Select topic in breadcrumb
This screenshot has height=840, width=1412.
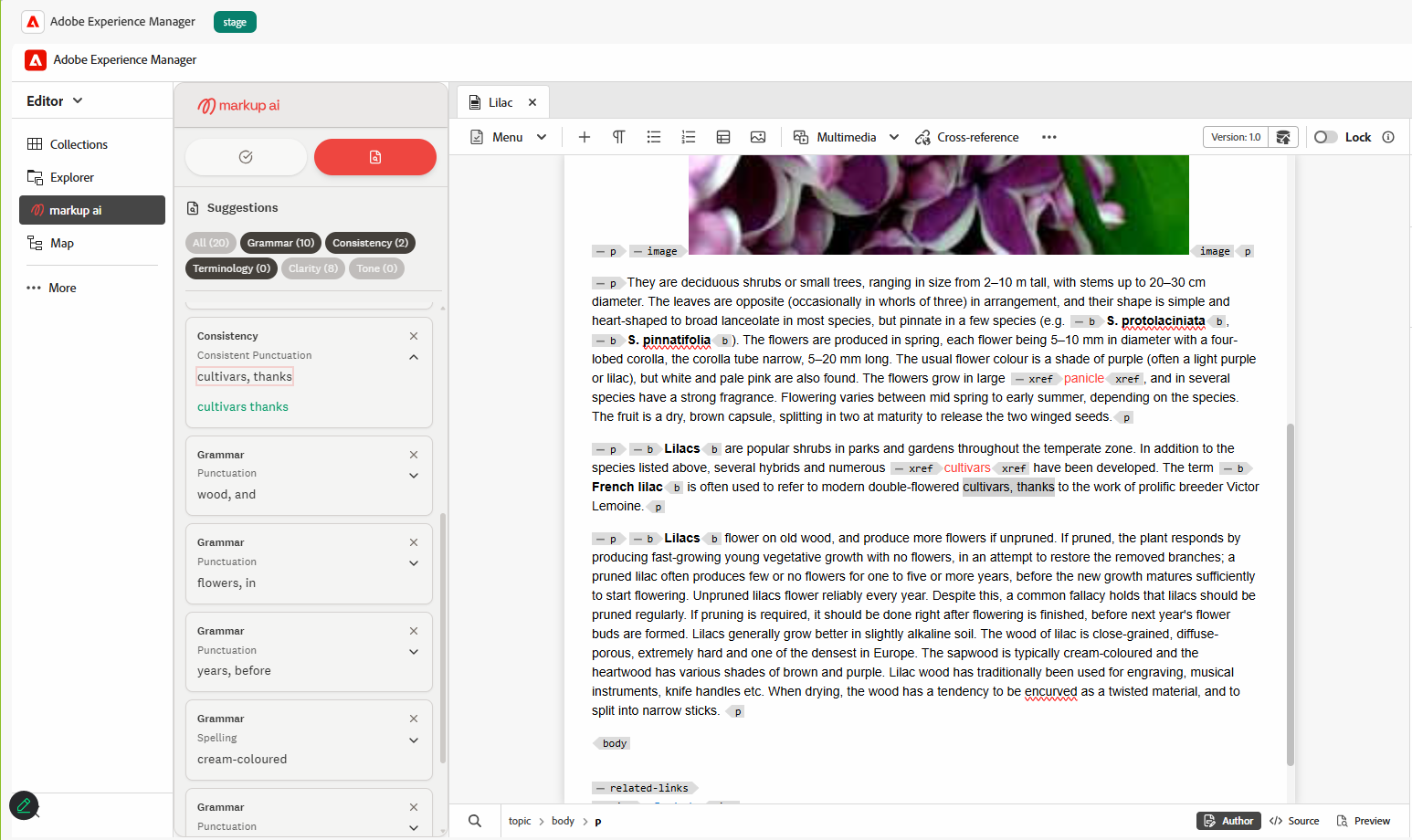point(520,821)
